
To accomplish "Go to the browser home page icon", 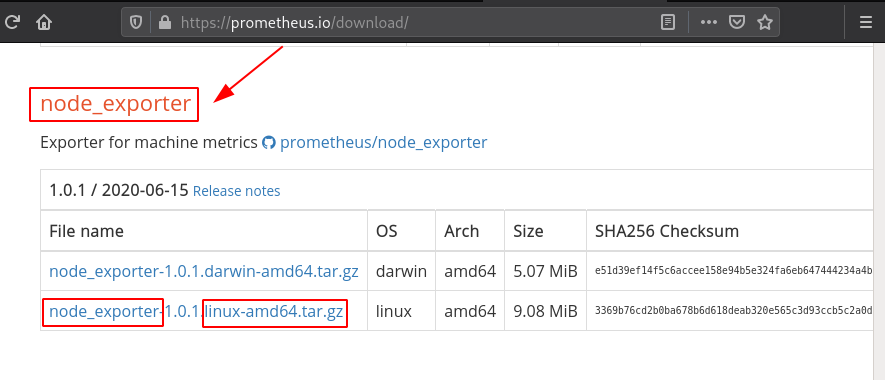I will click(x=44, y=22).
